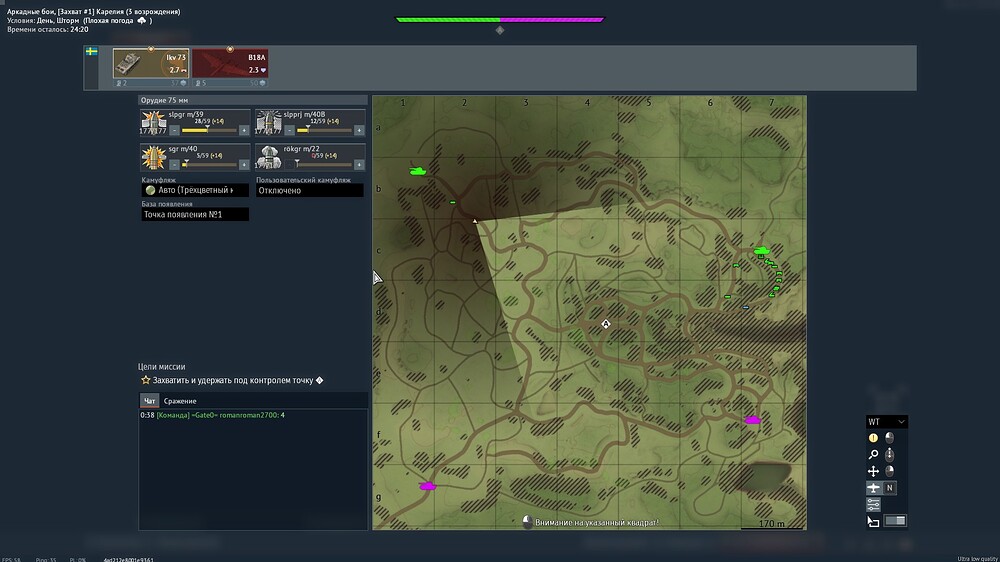Click the Захватить и удержать objective text
The width and height of the screenshot is (1000, 562).
tap(233, 380)
